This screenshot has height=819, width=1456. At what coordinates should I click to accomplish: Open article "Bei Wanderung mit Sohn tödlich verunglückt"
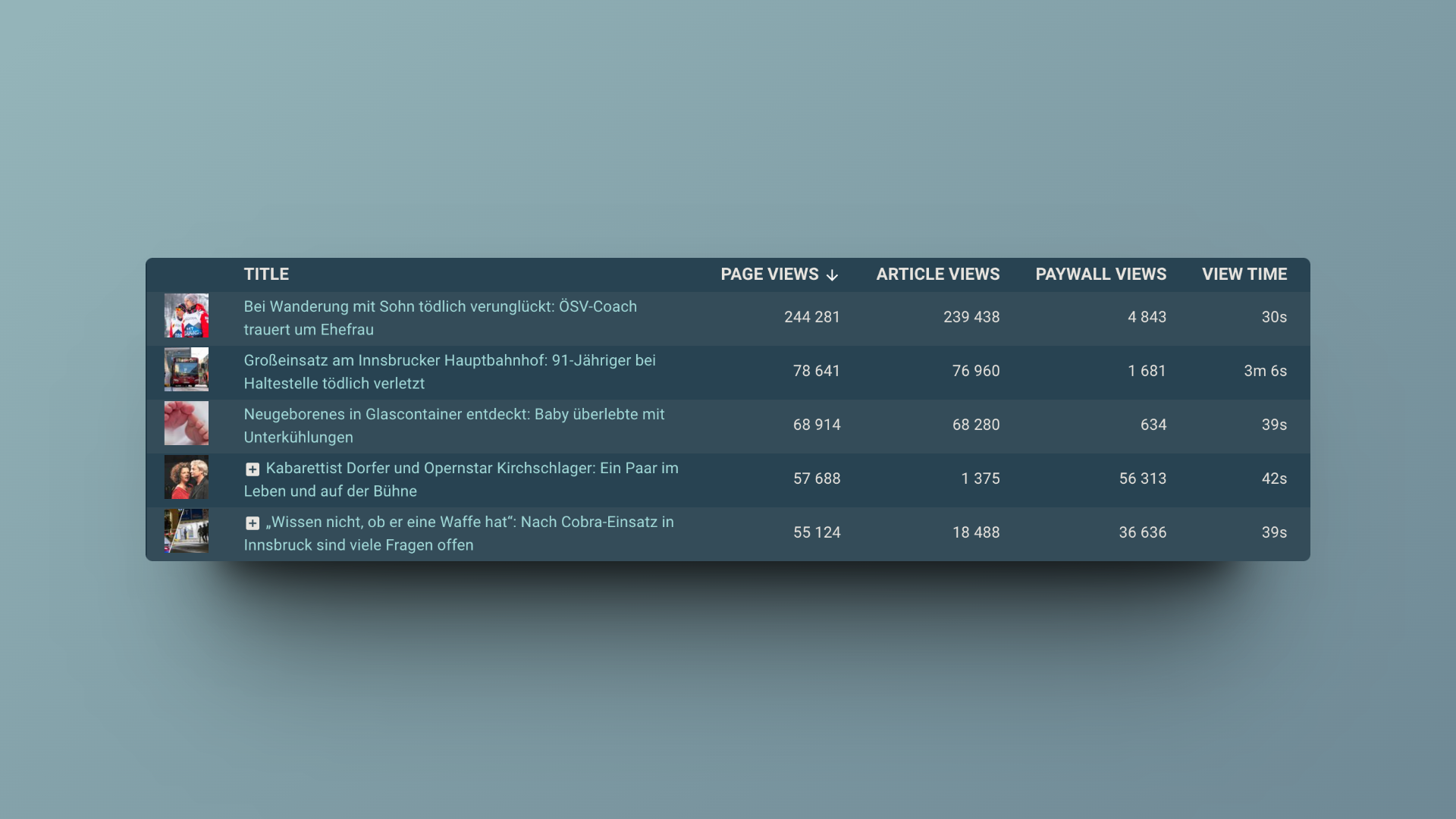click(x=440, y=318)
